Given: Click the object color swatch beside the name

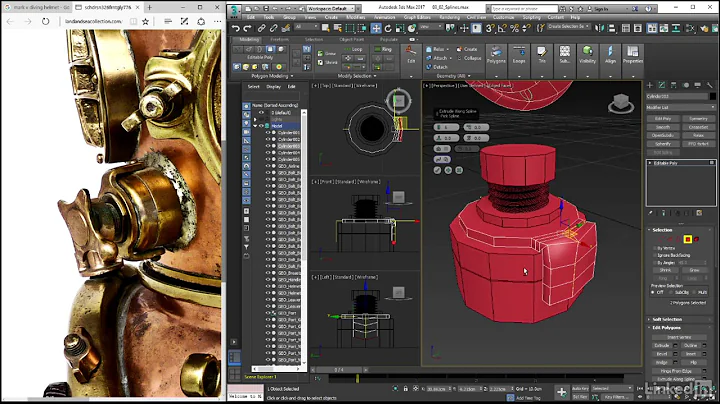Looking at the screenshot, I should click(712, 96).
